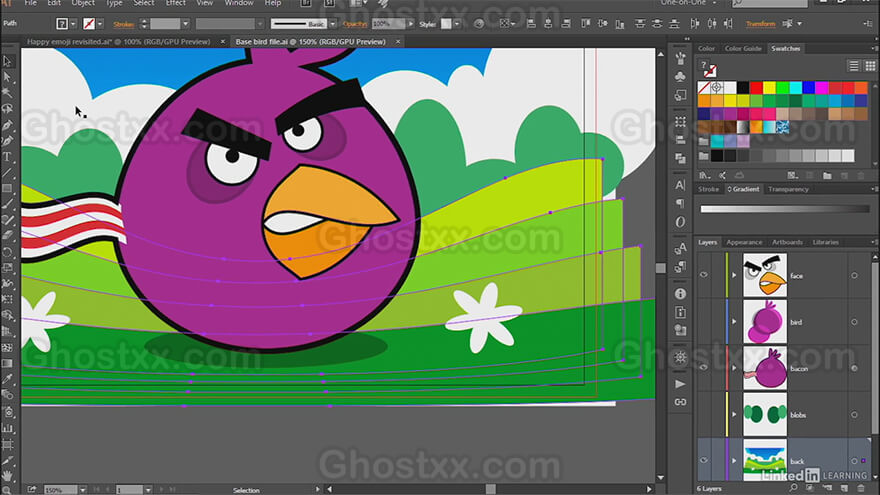
Task: Click Horizontal Align Left in control bar
Action: pos(531,24)
